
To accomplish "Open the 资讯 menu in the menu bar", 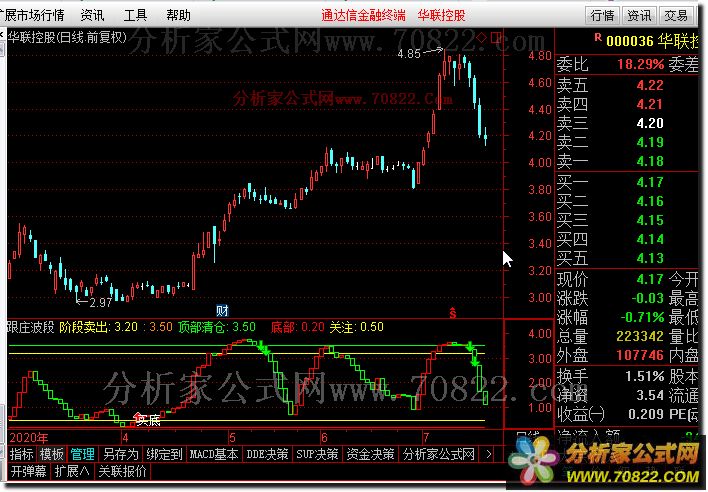I will point(92,15).
